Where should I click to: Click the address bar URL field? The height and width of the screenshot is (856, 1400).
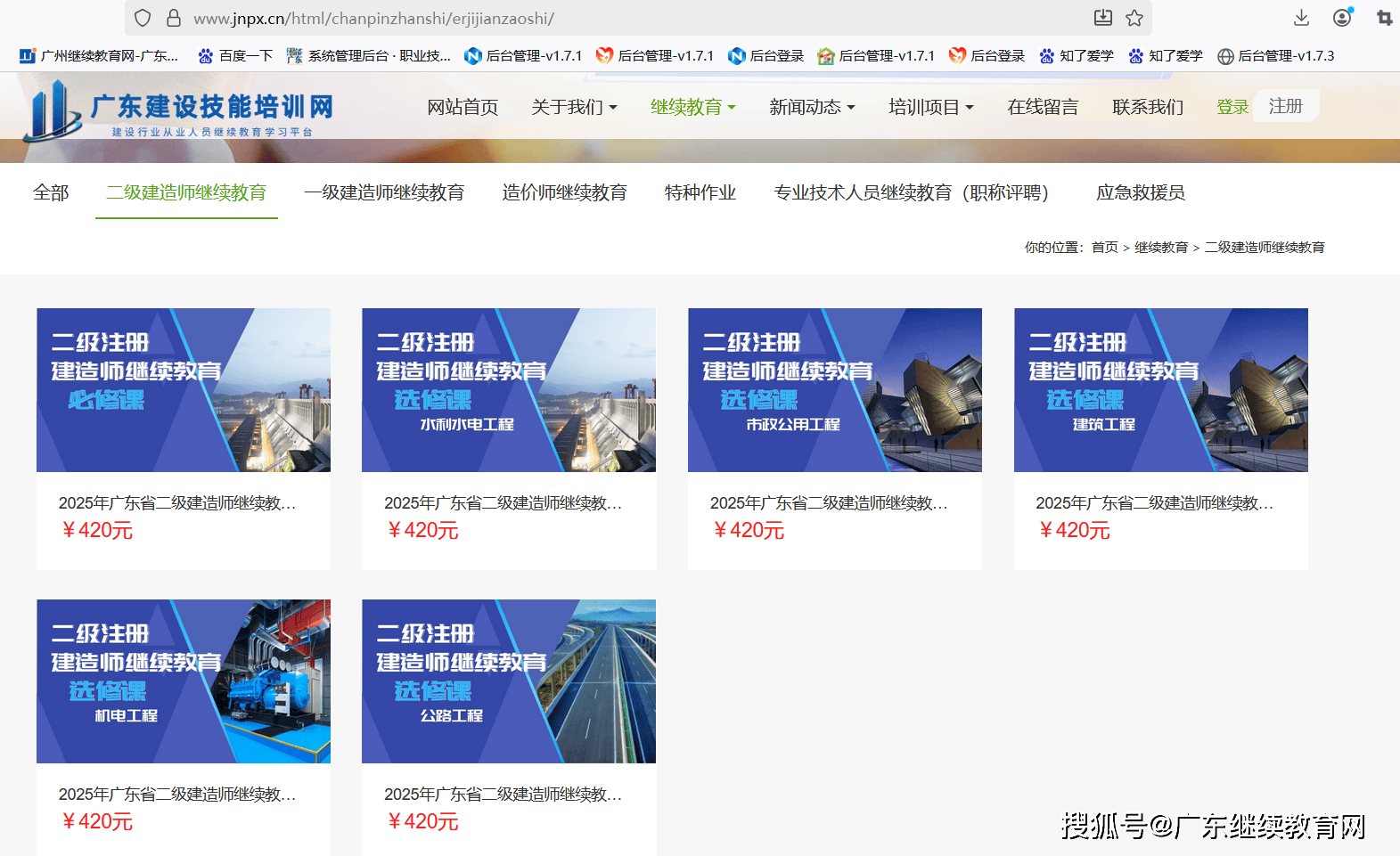(x=624, y=18)
